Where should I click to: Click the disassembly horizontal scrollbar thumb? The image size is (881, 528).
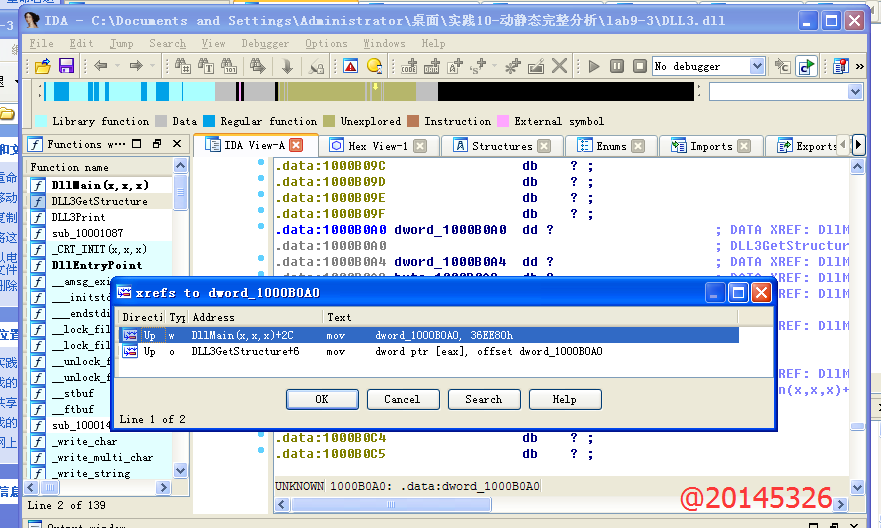tap(391, 504)
